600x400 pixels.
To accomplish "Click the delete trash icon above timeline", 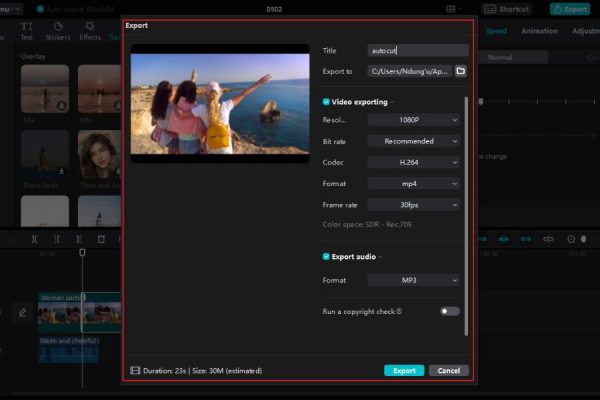I will coord(101,239).
